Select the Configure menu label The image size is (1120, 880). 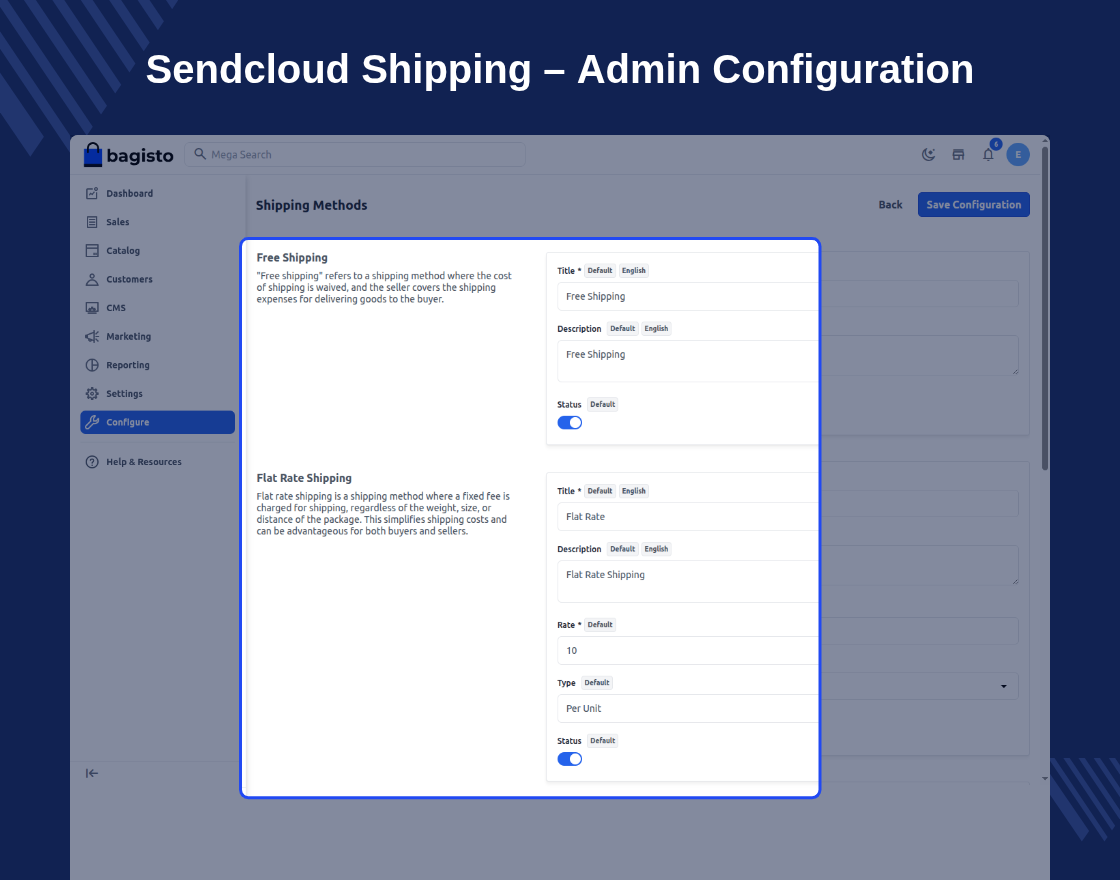[x=128, y=422]
